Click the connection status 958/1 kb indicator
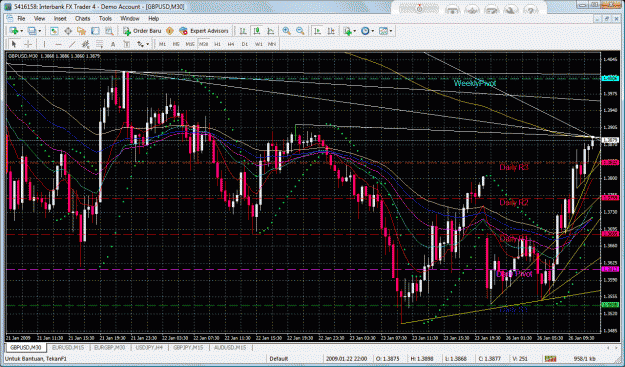 coord(584,359)
